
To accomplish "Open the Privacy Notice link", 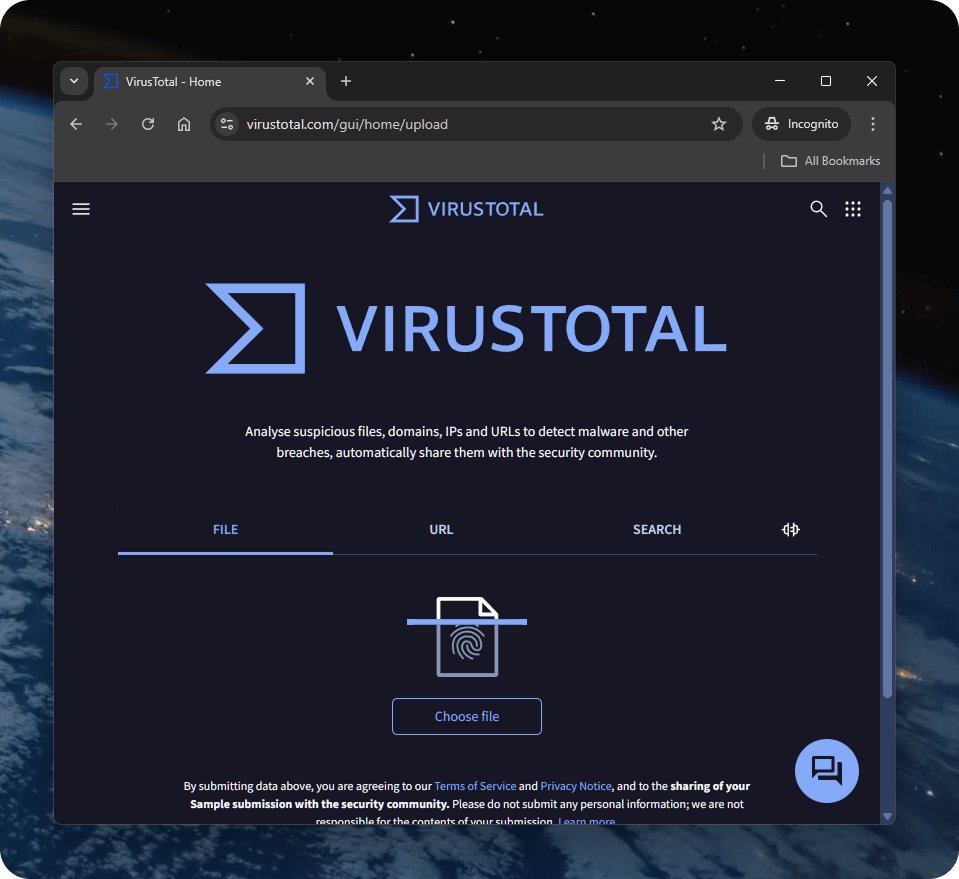I will [x=576, y=786].
